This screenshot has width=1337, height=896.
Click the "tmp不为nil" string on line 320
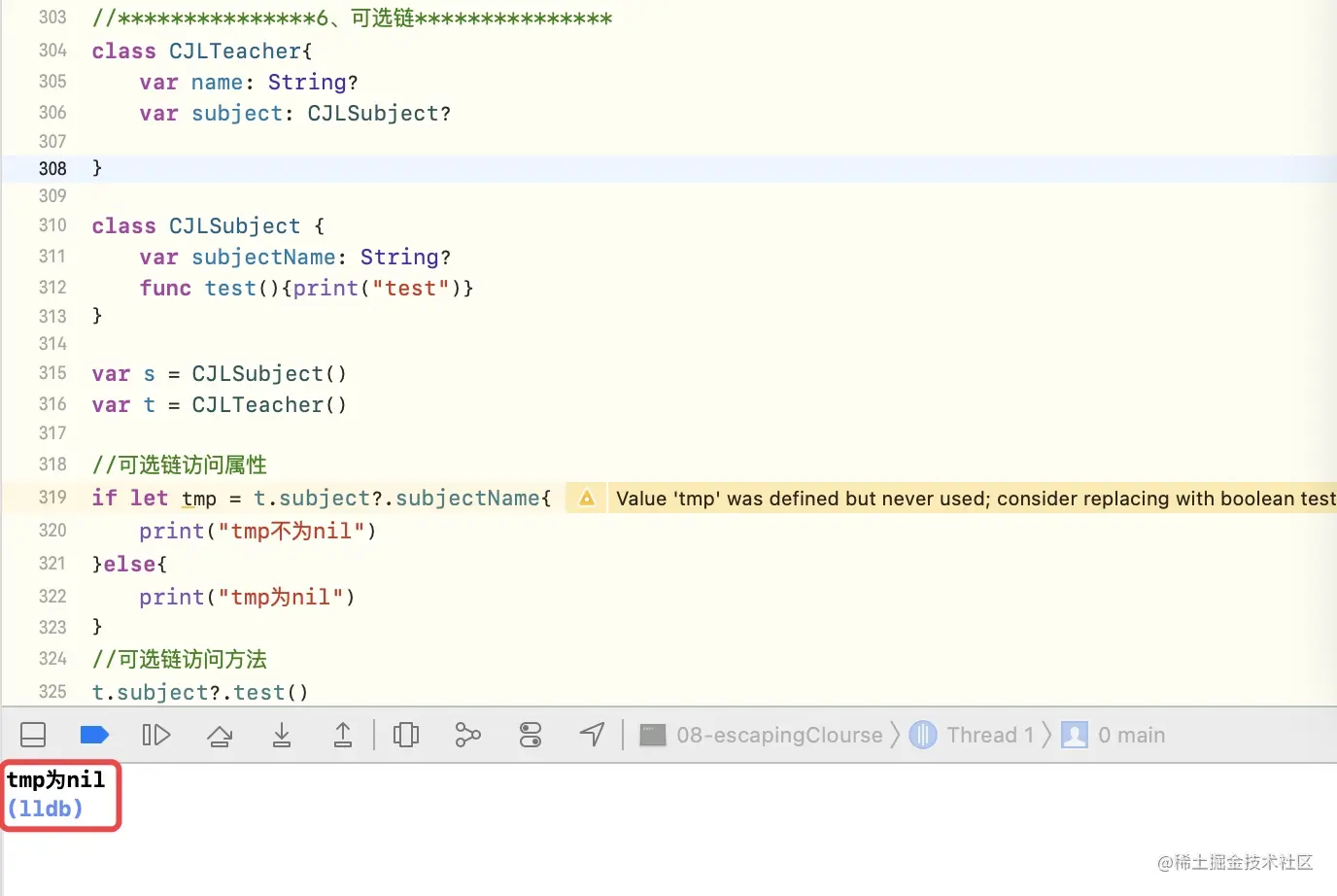pos(291,531)
